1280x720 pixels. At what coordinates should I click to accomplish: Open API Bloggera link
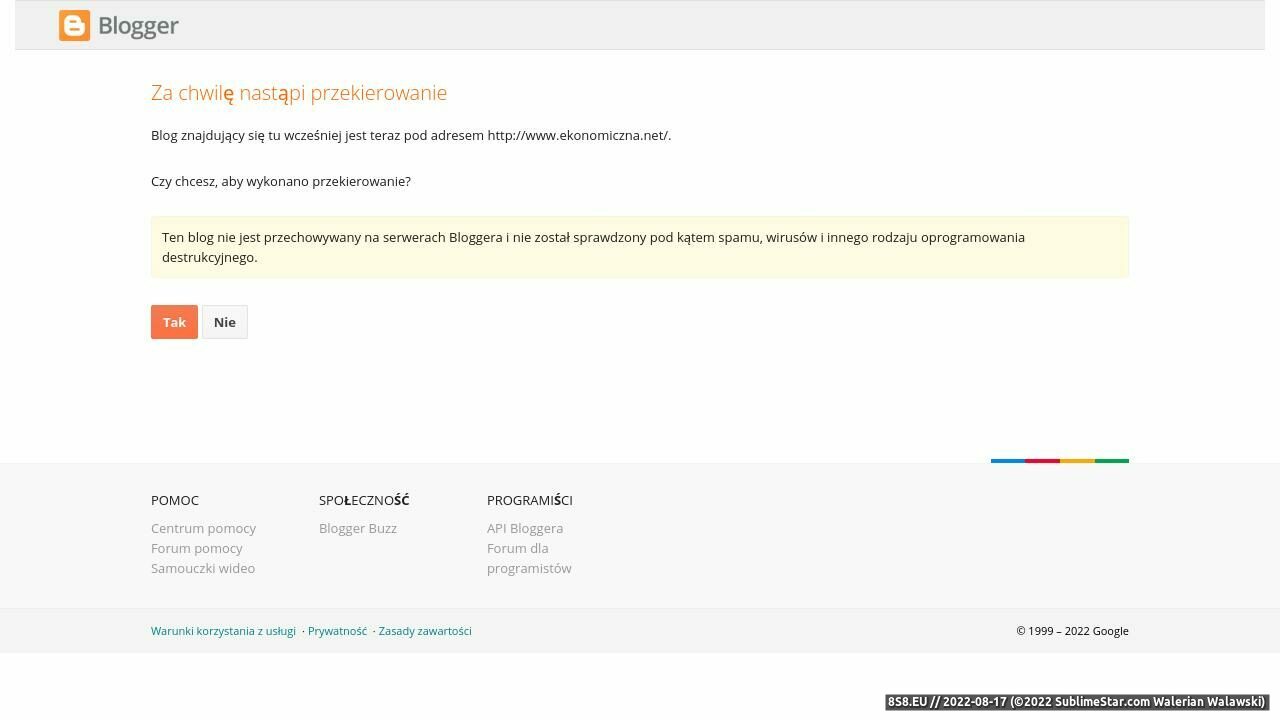[x=525, y=528]
